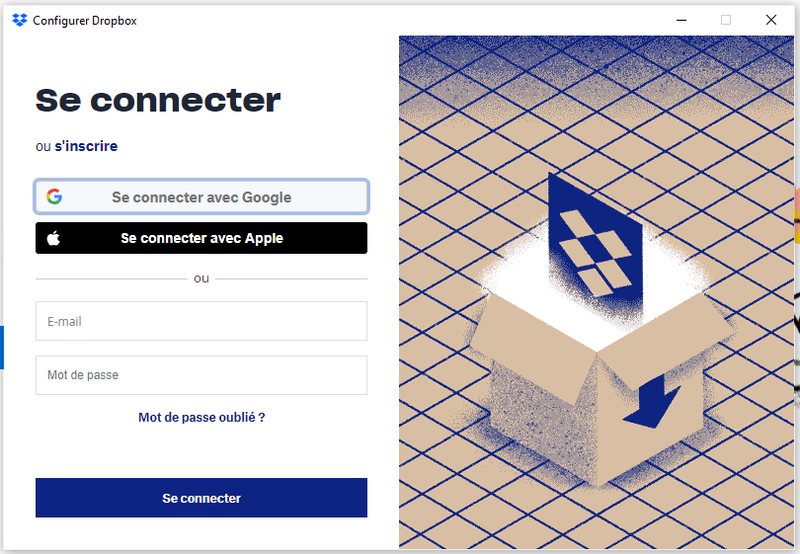
Task: Close the Configurer Dropbox window
Action: click(x=771, y=20)
